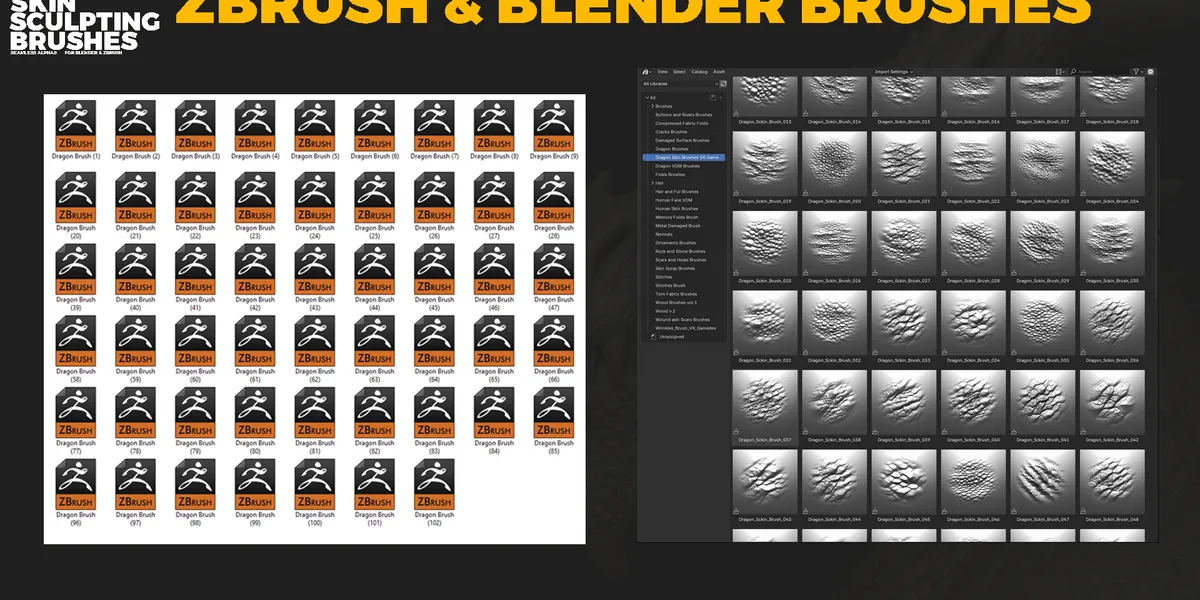Select the Human Face VDM catalog
Image resolution: width=1200 pixels, height=600 pixels.
tap(673, 200)
